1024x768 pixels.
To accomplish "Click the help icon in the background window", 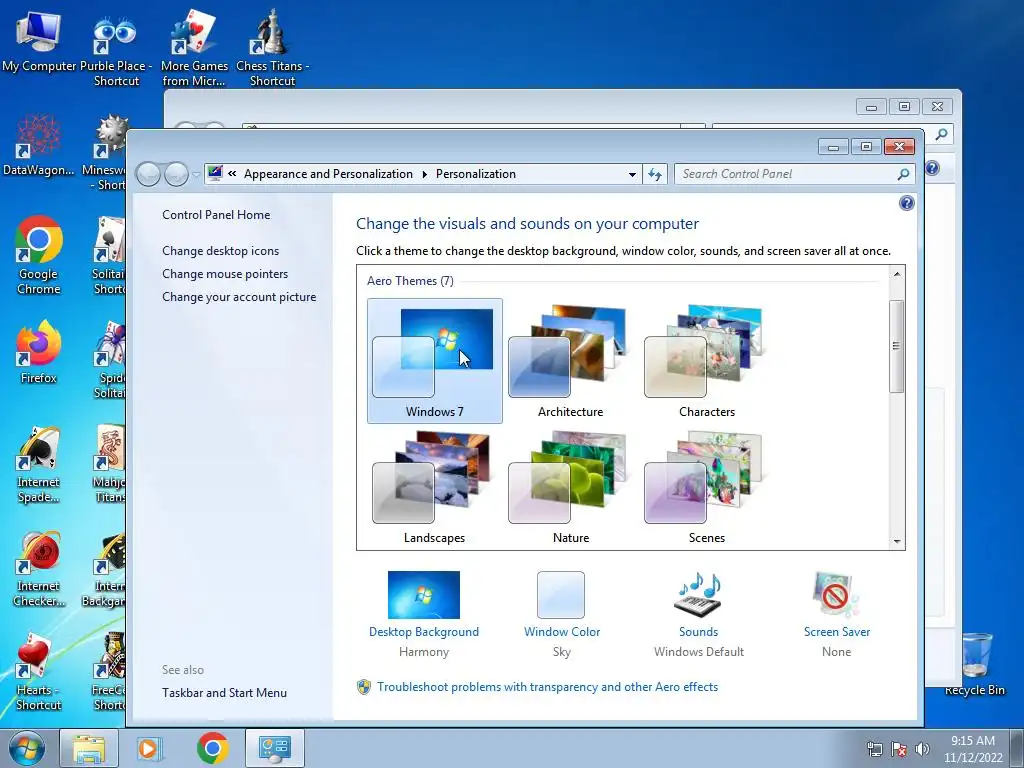I will pyautogui.click(x=933, y=168).
